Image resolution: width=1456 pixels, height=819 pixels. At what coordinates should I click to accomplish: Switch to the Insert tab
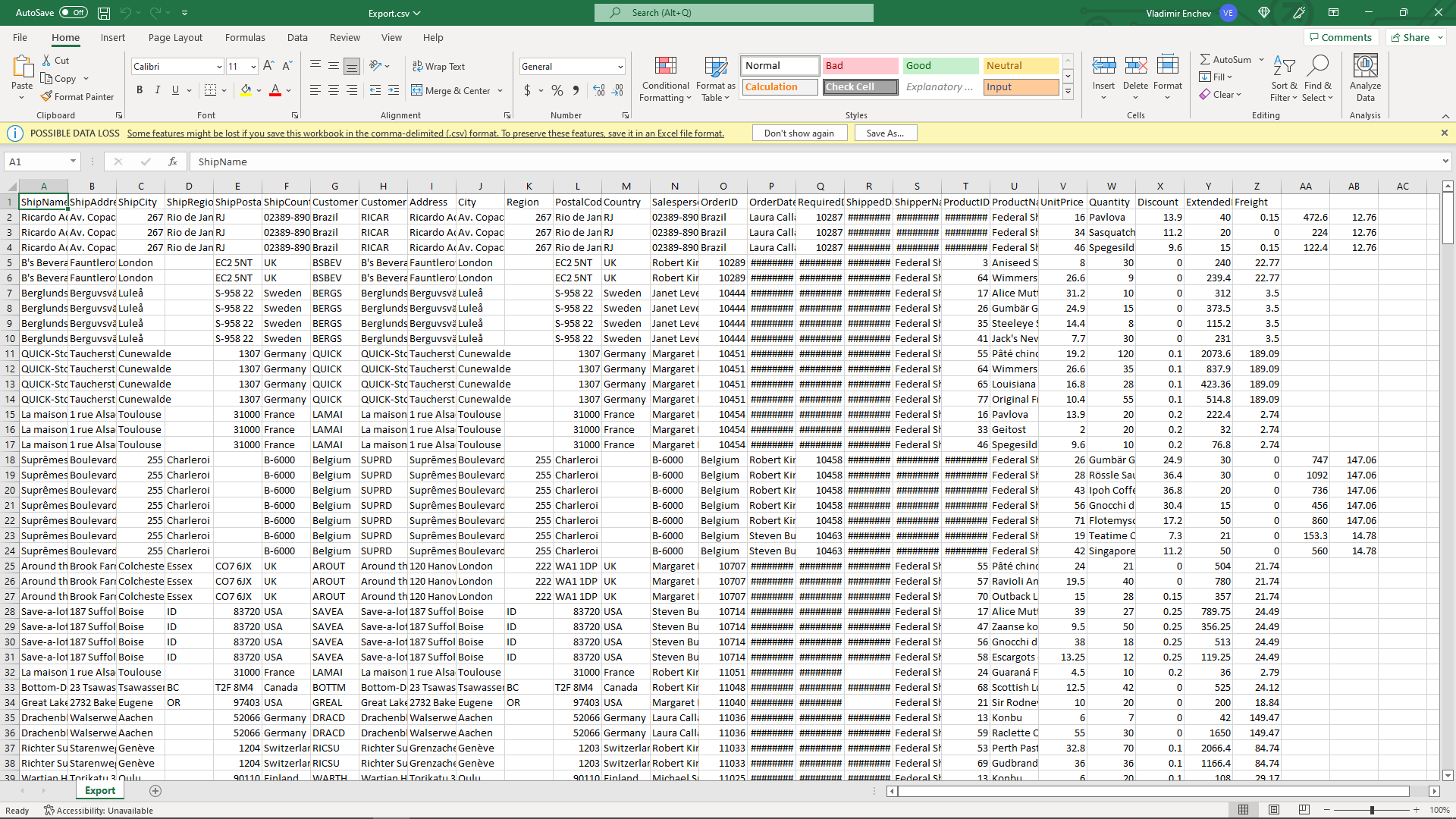click(113, 38)
